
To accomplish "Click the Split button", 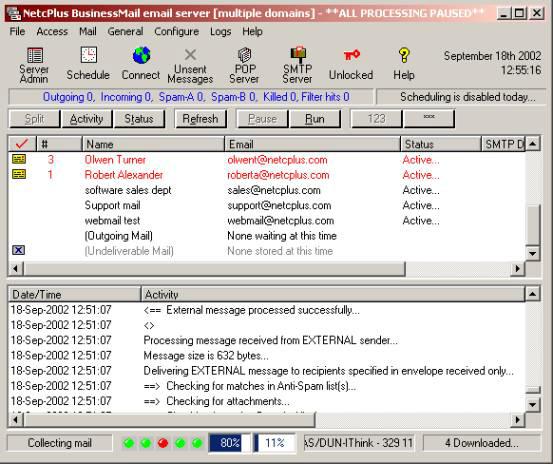I will pyautogui.click(x=35, y=119).
